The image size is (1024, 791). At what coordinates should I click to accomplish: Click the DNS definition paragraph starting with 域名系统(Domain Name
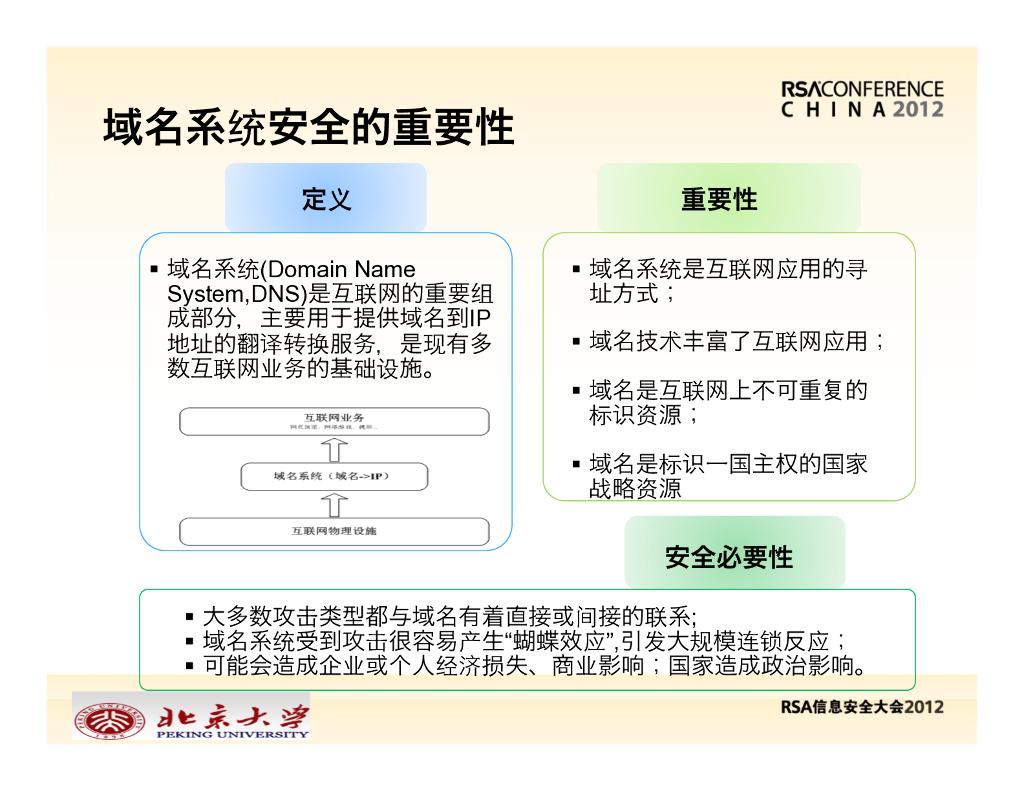click(x=330, y=319)
